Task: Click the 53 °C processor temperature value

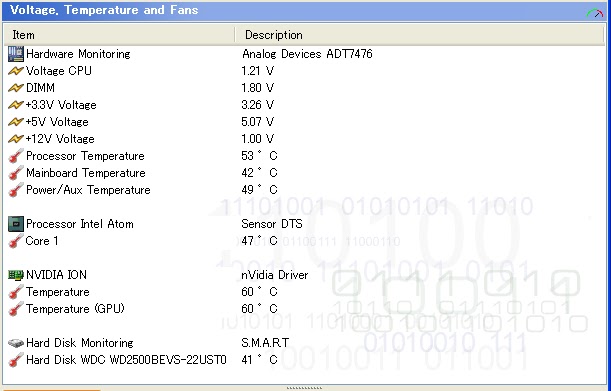Action: click(x=259, y=156)
